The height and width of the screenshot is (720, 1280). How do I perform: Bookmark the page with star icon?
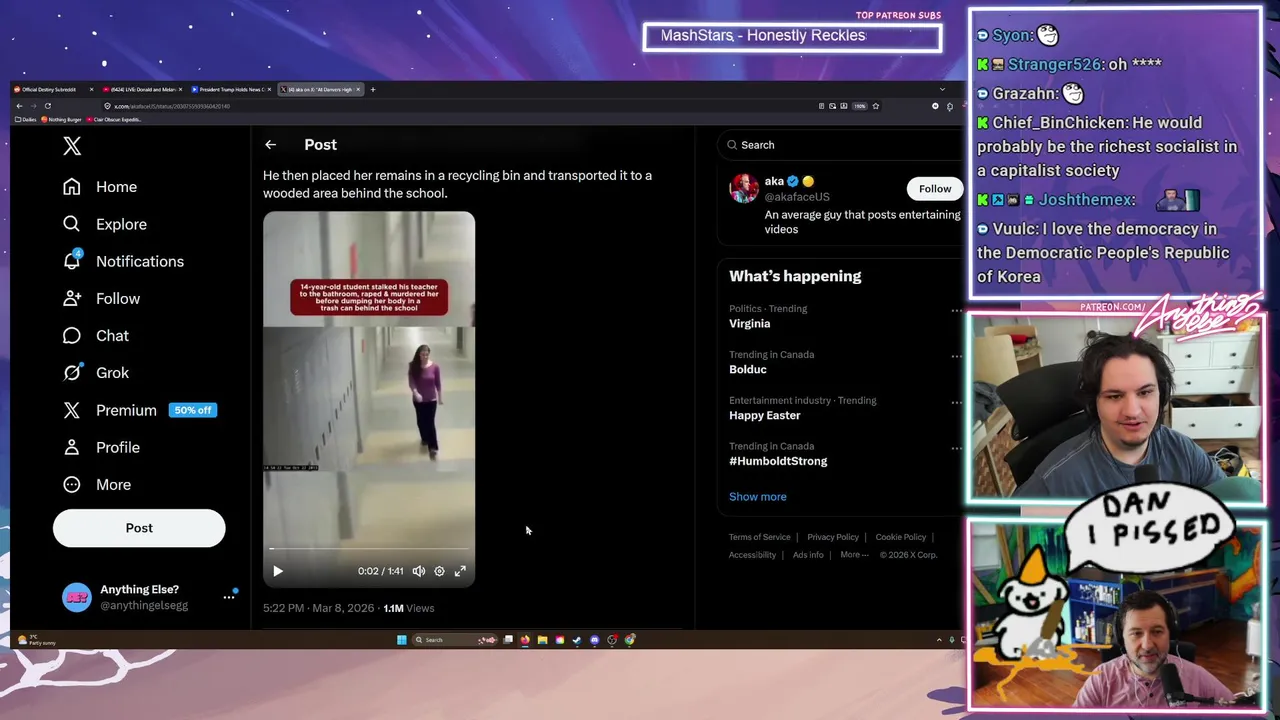click(x=875, y=106)
